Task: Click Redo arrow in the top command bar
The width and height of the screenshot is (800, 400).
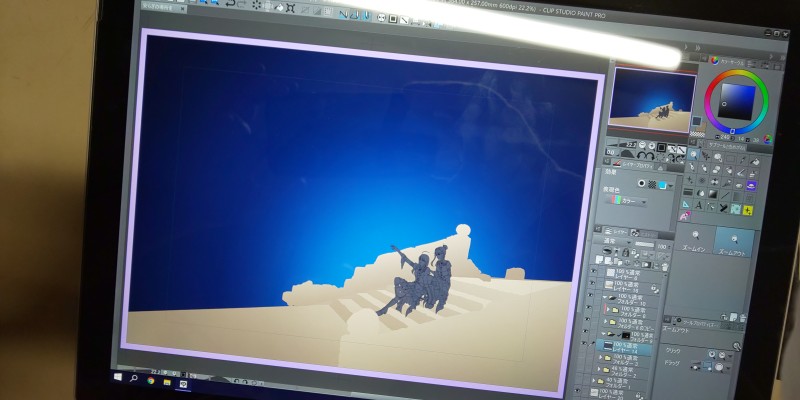Action: pos(241,4)
